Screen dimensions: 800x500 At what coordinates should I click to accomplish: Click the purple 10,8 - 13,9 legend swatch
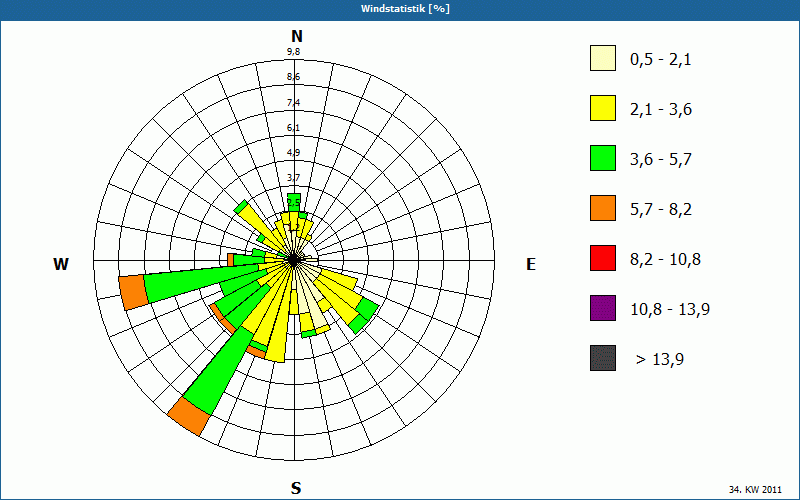pyautogui.click(x=603, y=308)
